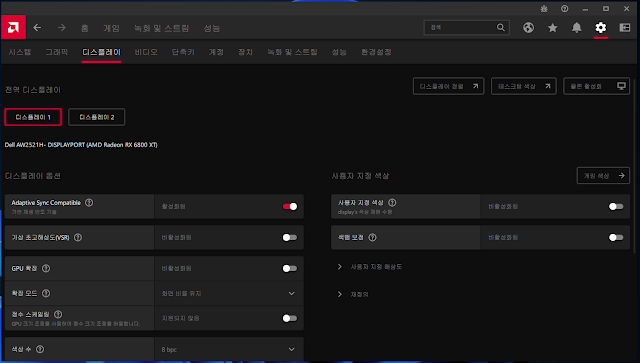Open the bug report icon in title bar
This screenshot has height=363, width=640.
point(544,9)
